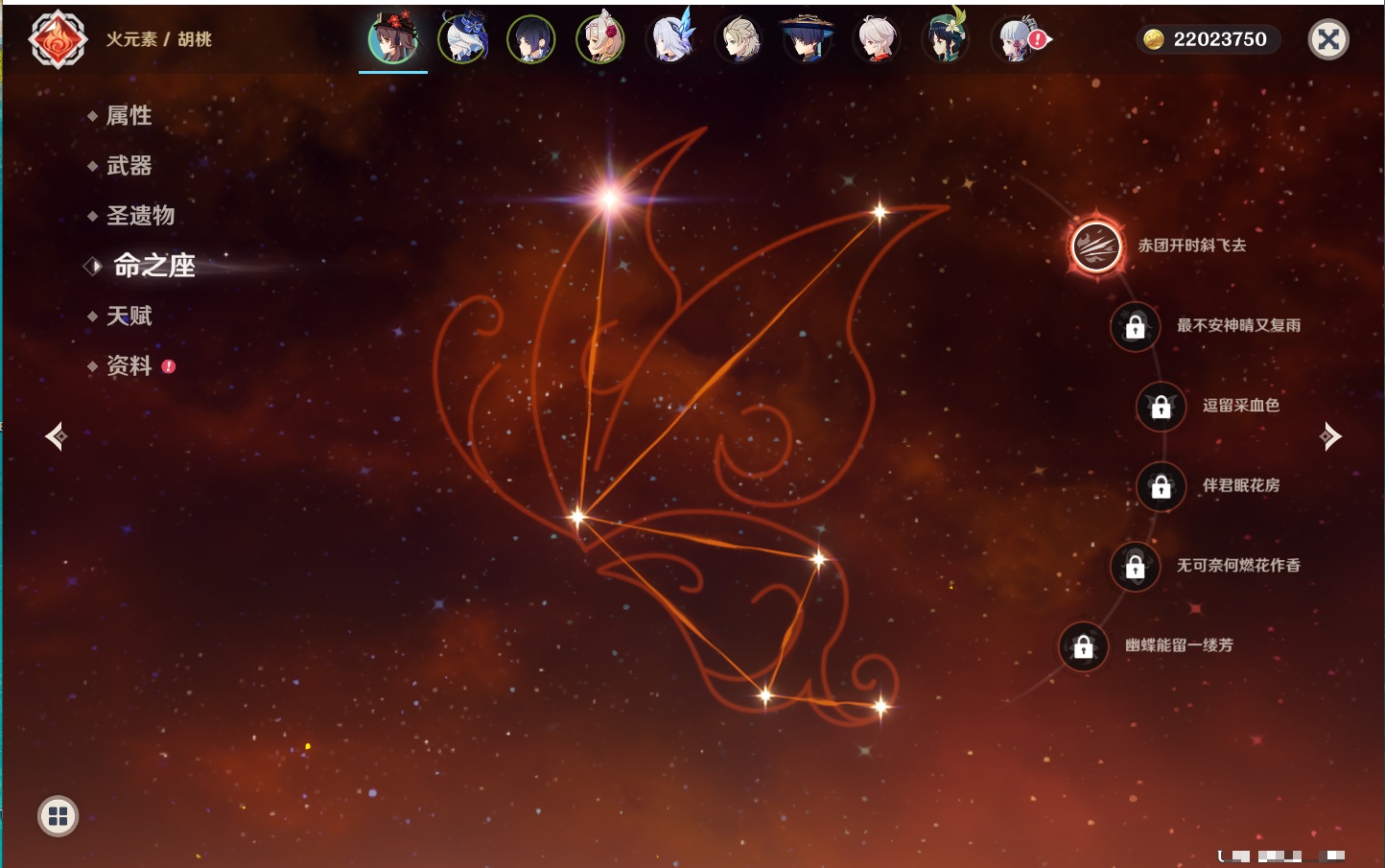Go to previous character with left arrow
The height and width of the screenshot is (868, 1385).
56,436
